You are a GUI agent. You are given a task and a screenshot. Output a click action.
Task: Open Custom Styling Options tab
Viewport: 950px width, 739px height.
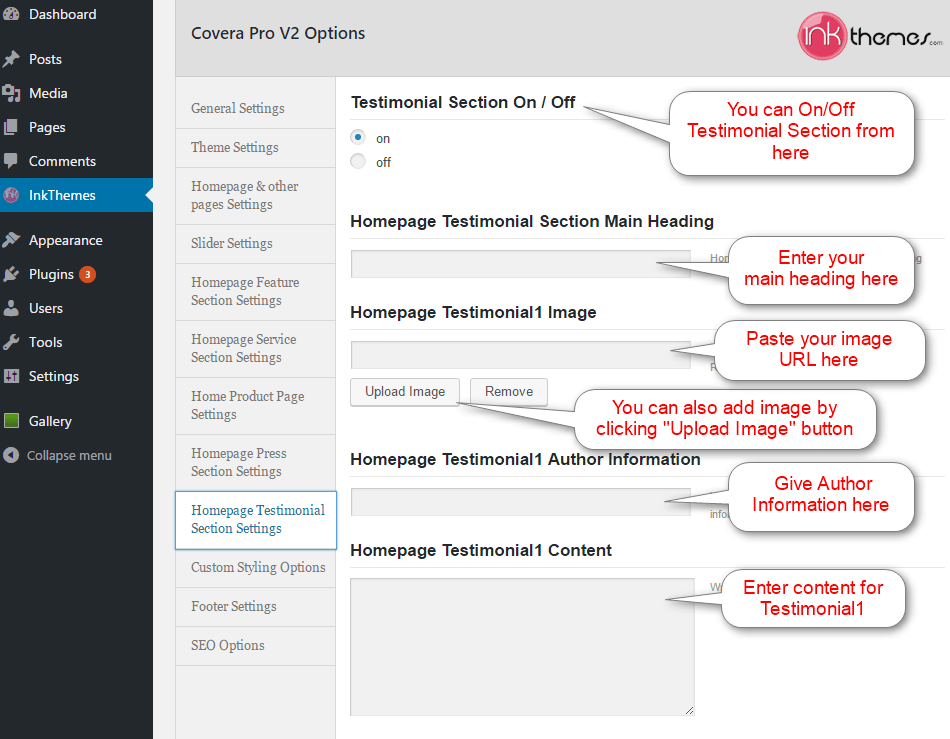255,568
